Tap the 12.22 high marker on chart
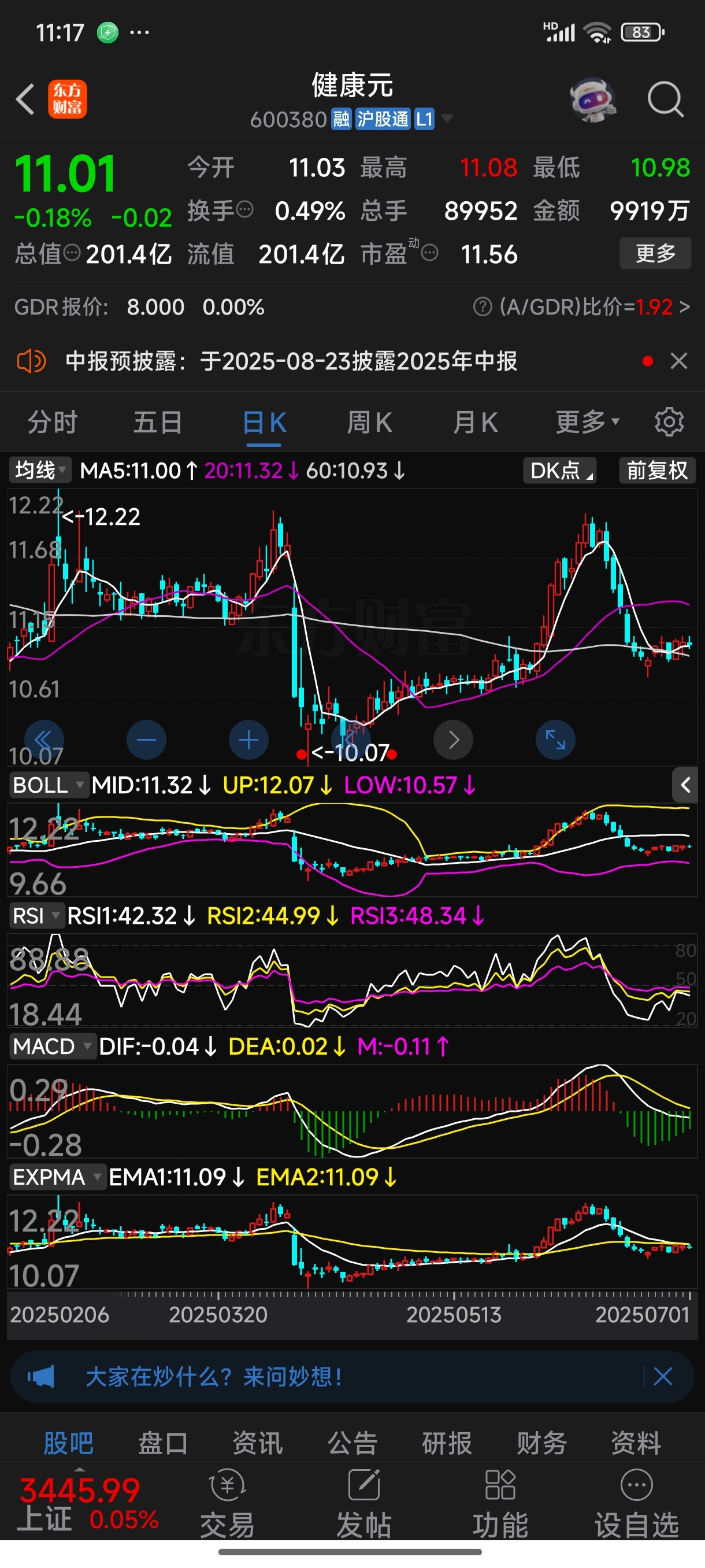 pyautogui.click(x=101, y=517)
